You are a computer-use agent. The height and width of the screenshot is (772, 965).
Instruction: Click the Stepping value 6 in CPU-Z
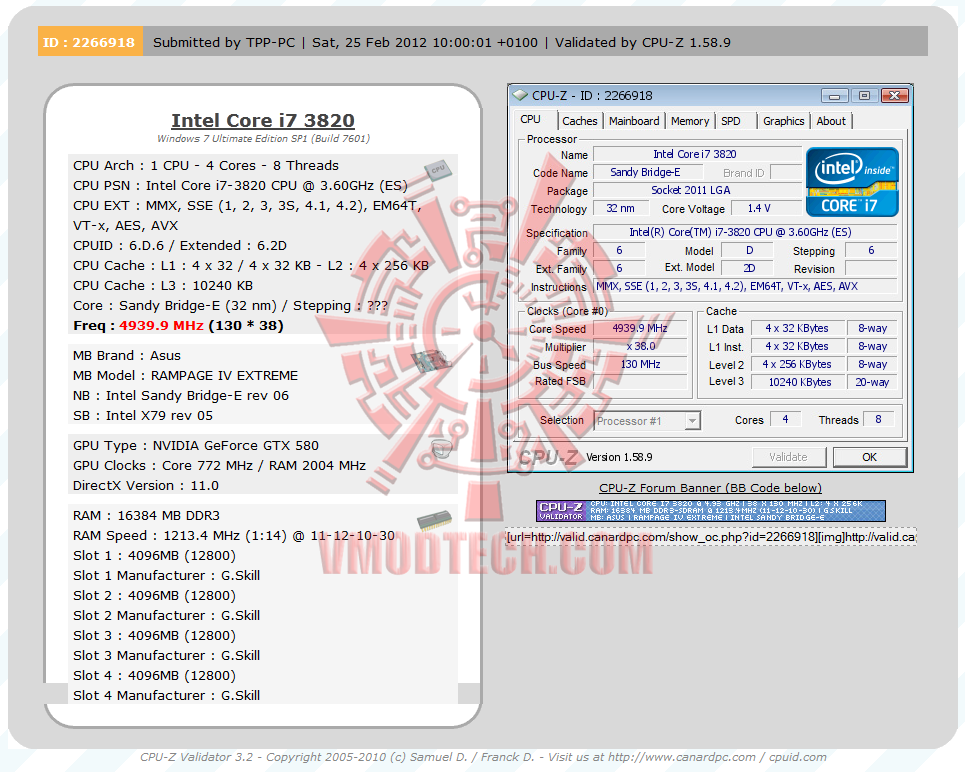871,250
